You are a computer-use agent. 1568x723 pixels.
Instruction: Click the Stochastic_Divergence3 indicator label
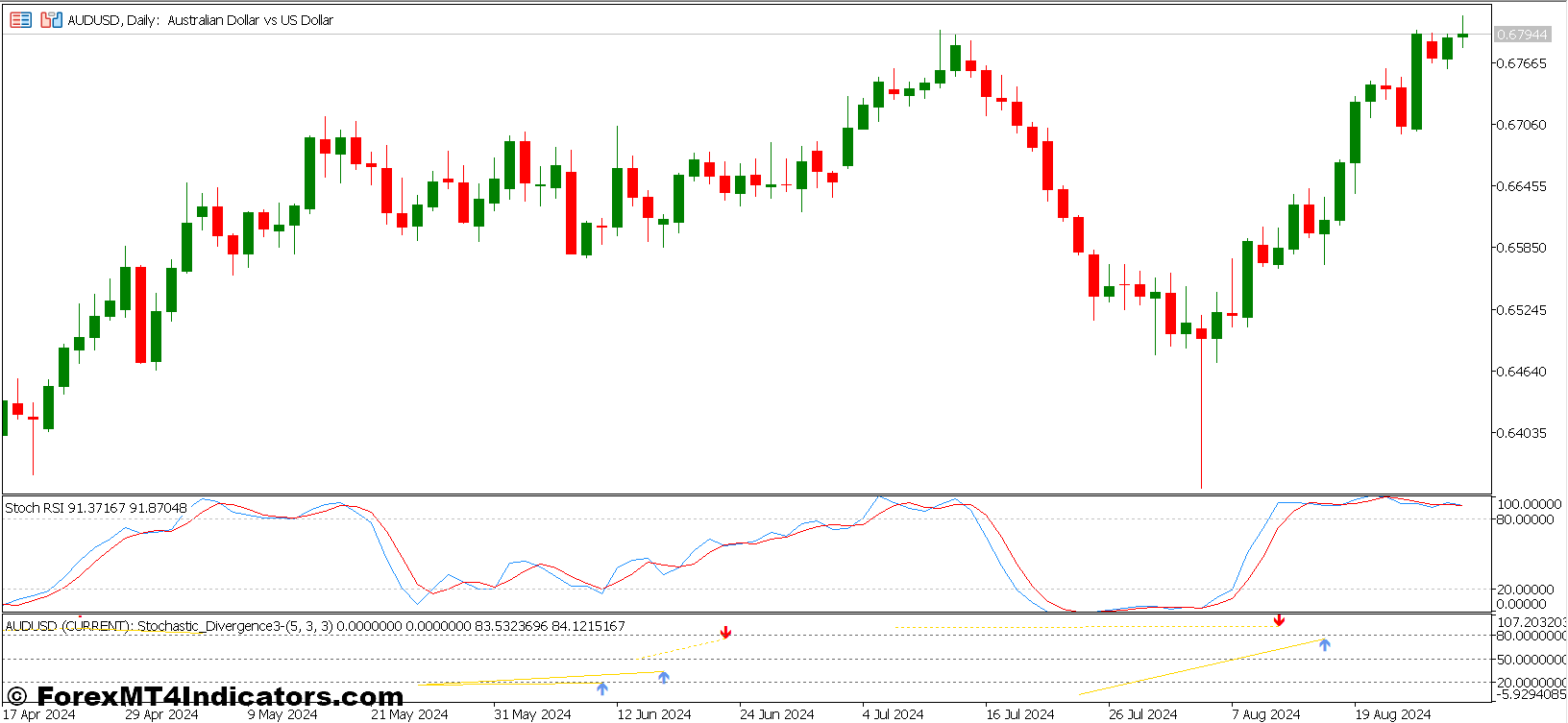[x=314, y=626]
